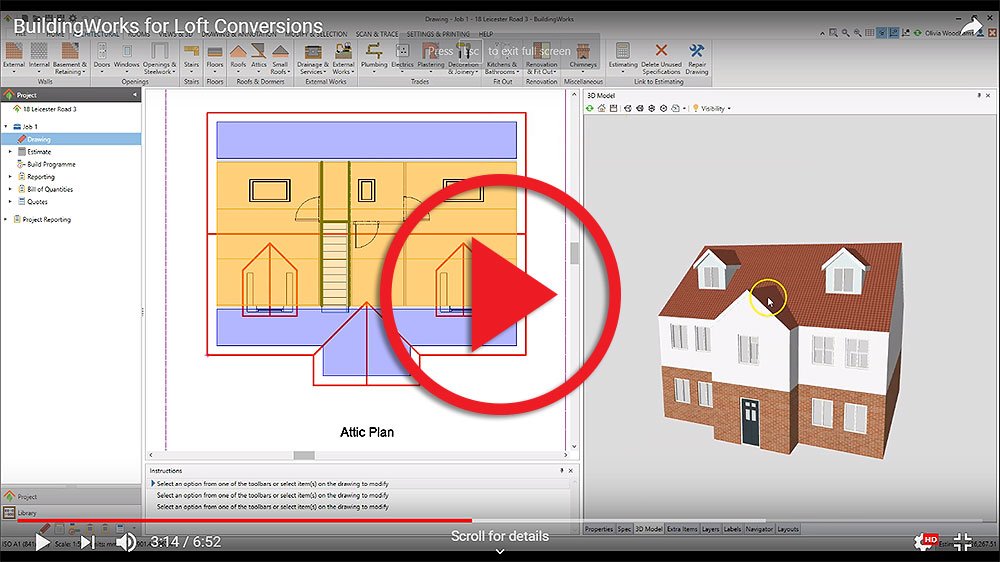Open Drainage & Services tool
The height and width of the screenshot is (562, 1000).
312,57
